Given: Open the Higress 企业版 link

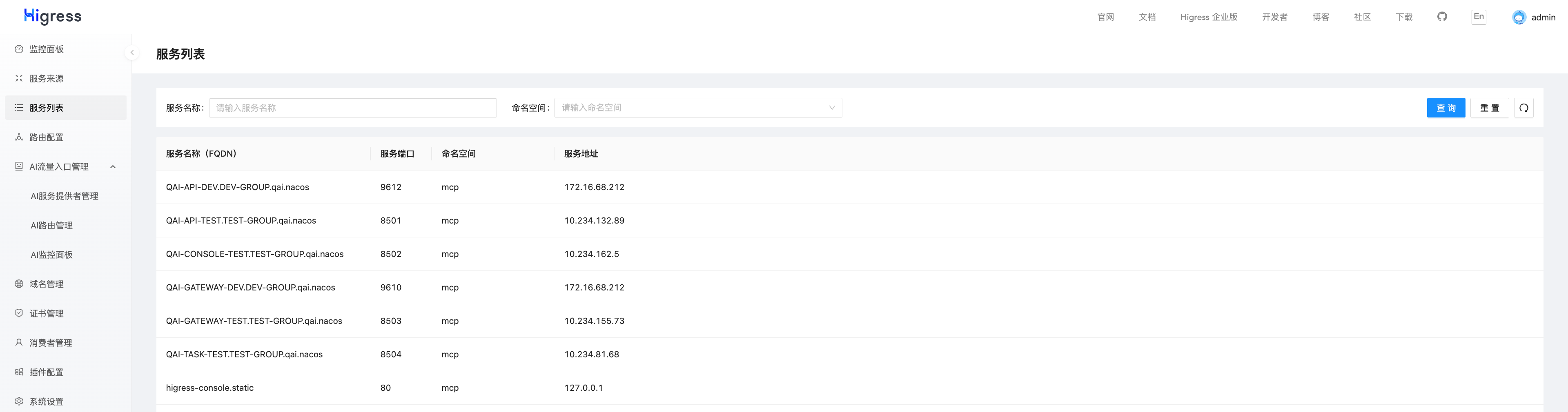Looking at the screenshot, I should coord(1209,17).
